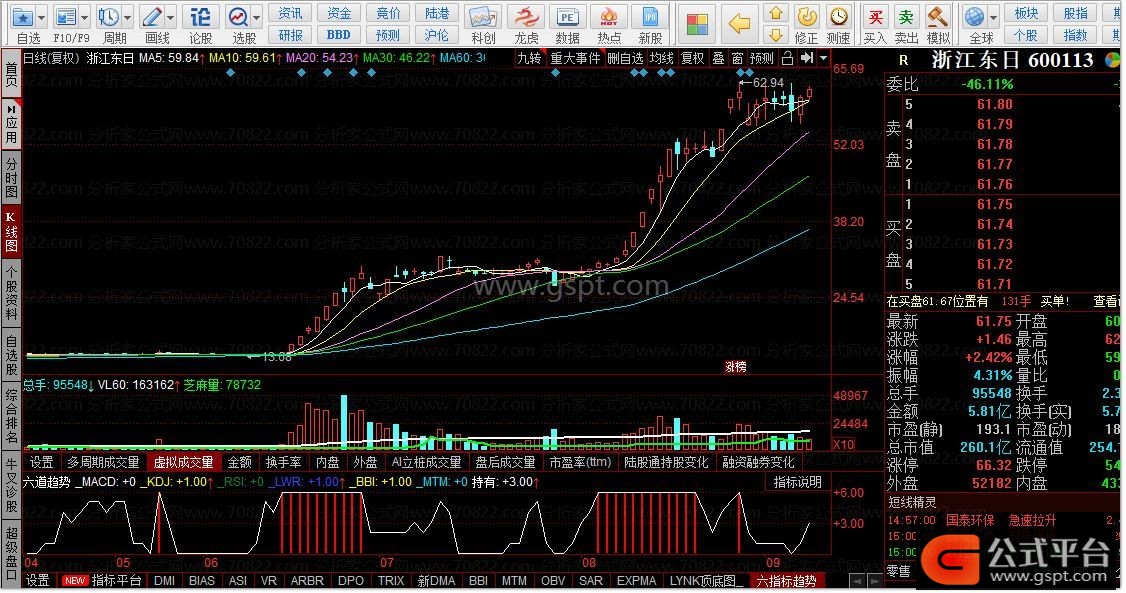Viewport: 1126px width, 593px height.
Task: Select the 画线 drawing pencil tool
Action: coord(152,17)
